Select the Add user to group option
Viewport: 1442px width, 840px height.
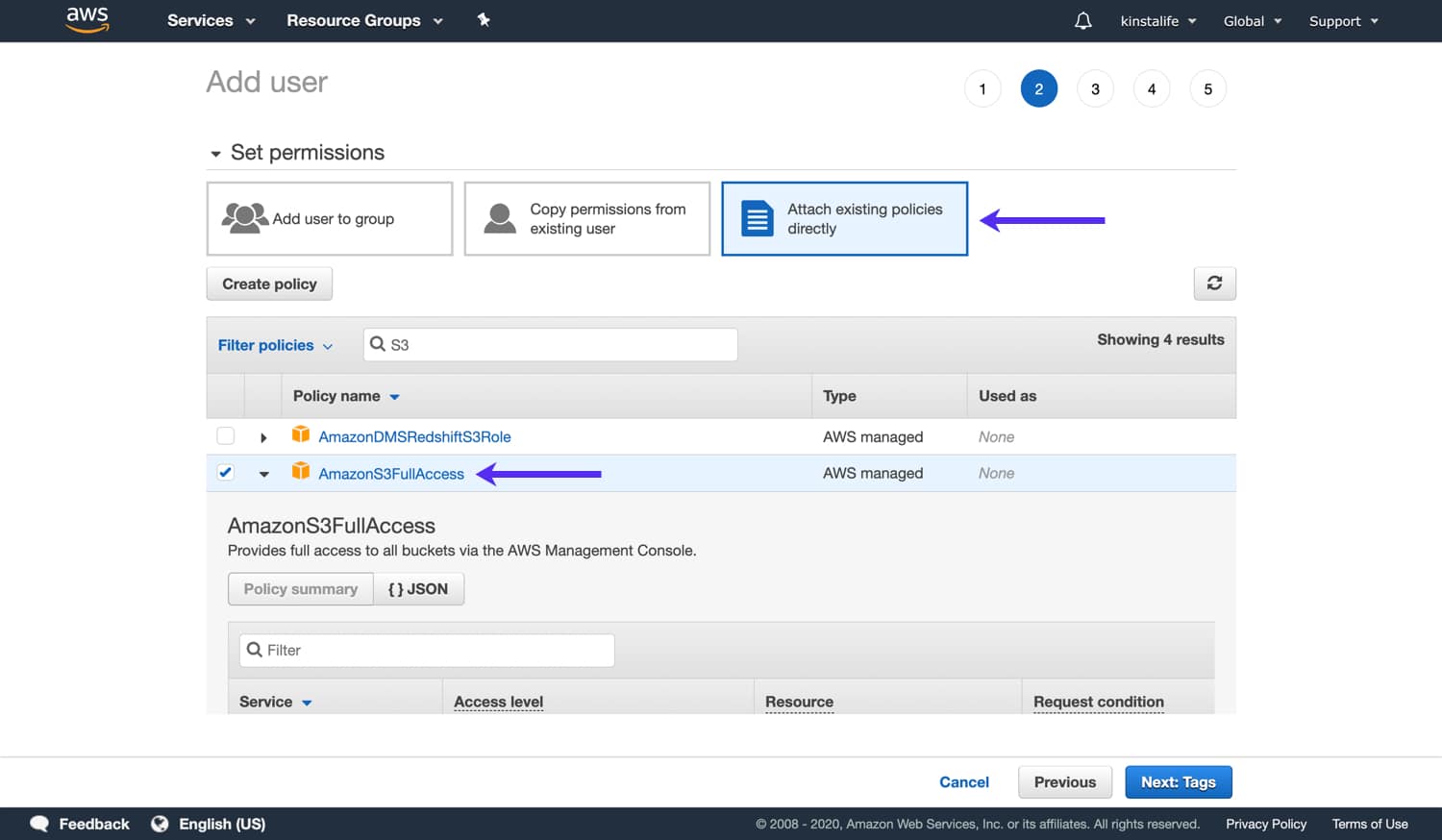330,218
